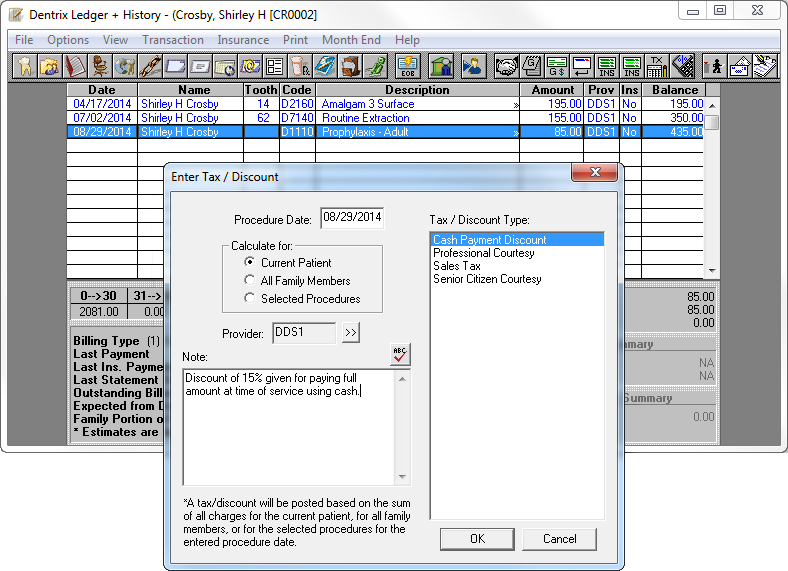Select the Routine Extraction ledger row
The width and height of the screenshot is (788, 571).
tap(385, 118)
